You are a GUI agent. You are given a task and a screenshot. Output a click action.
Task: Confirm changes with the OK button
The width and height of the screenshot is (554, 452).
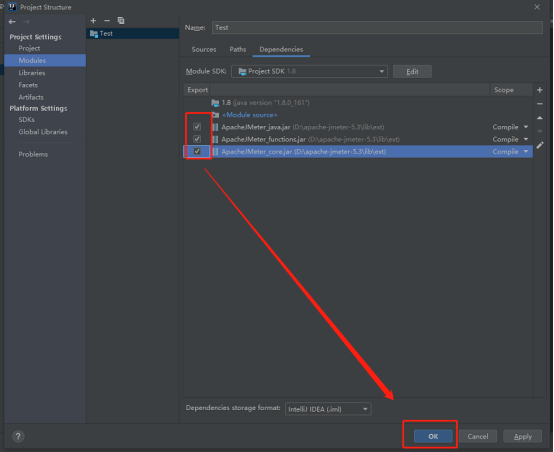click(433, 436)
